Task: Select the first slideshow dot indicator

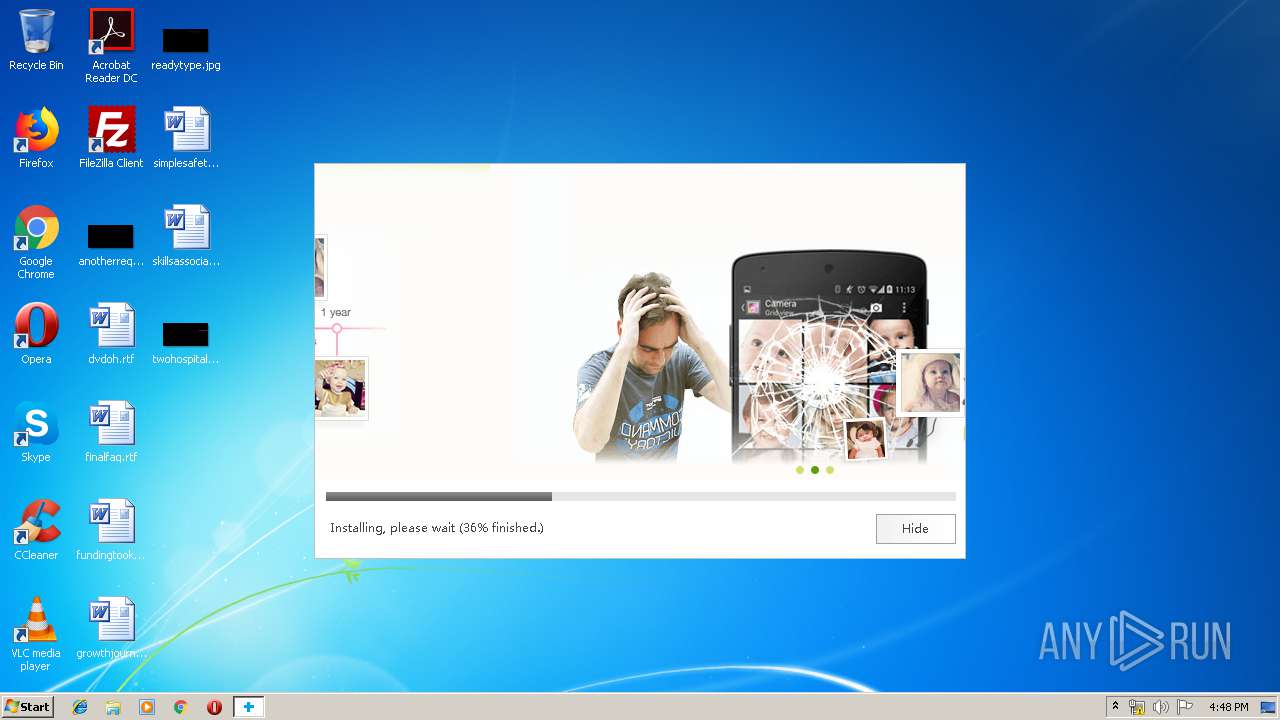Action: click(x=800, y=470)
